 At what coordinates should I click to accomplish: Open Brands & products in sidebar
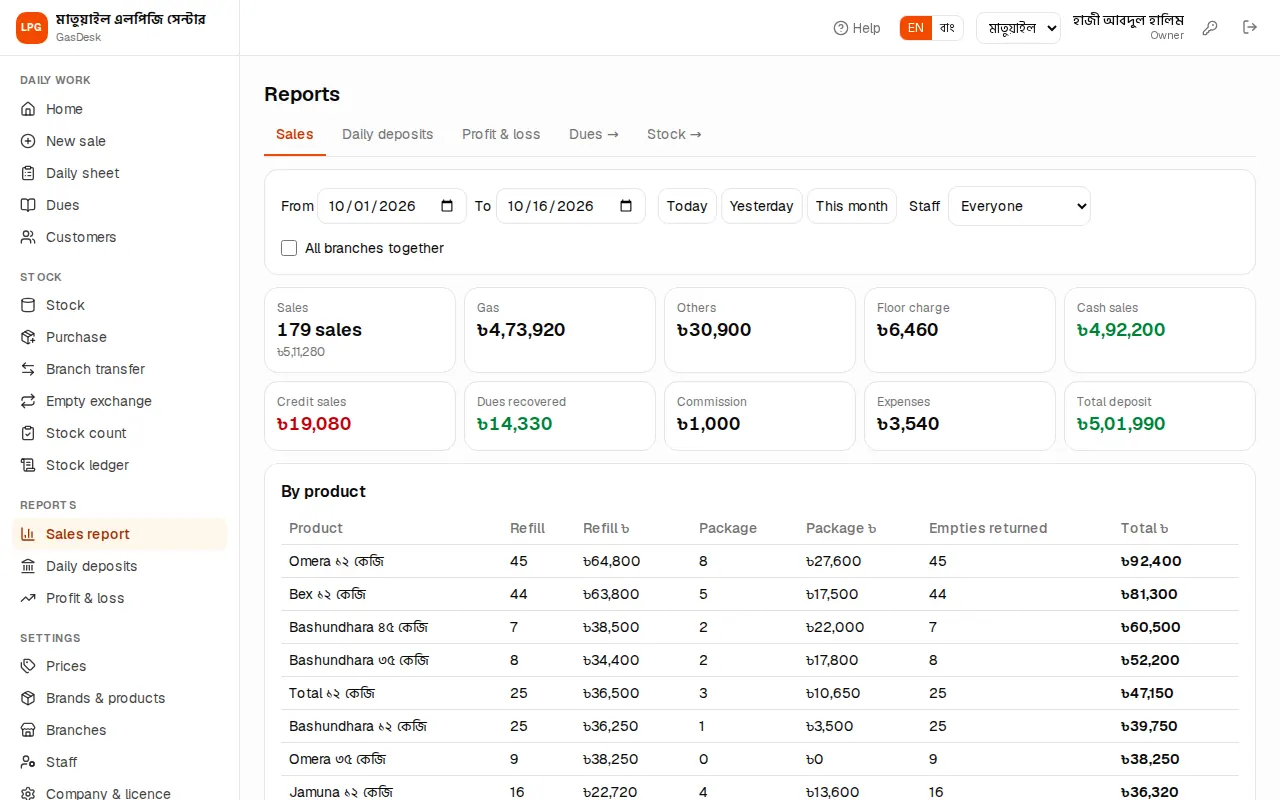(x=120, y=698)
